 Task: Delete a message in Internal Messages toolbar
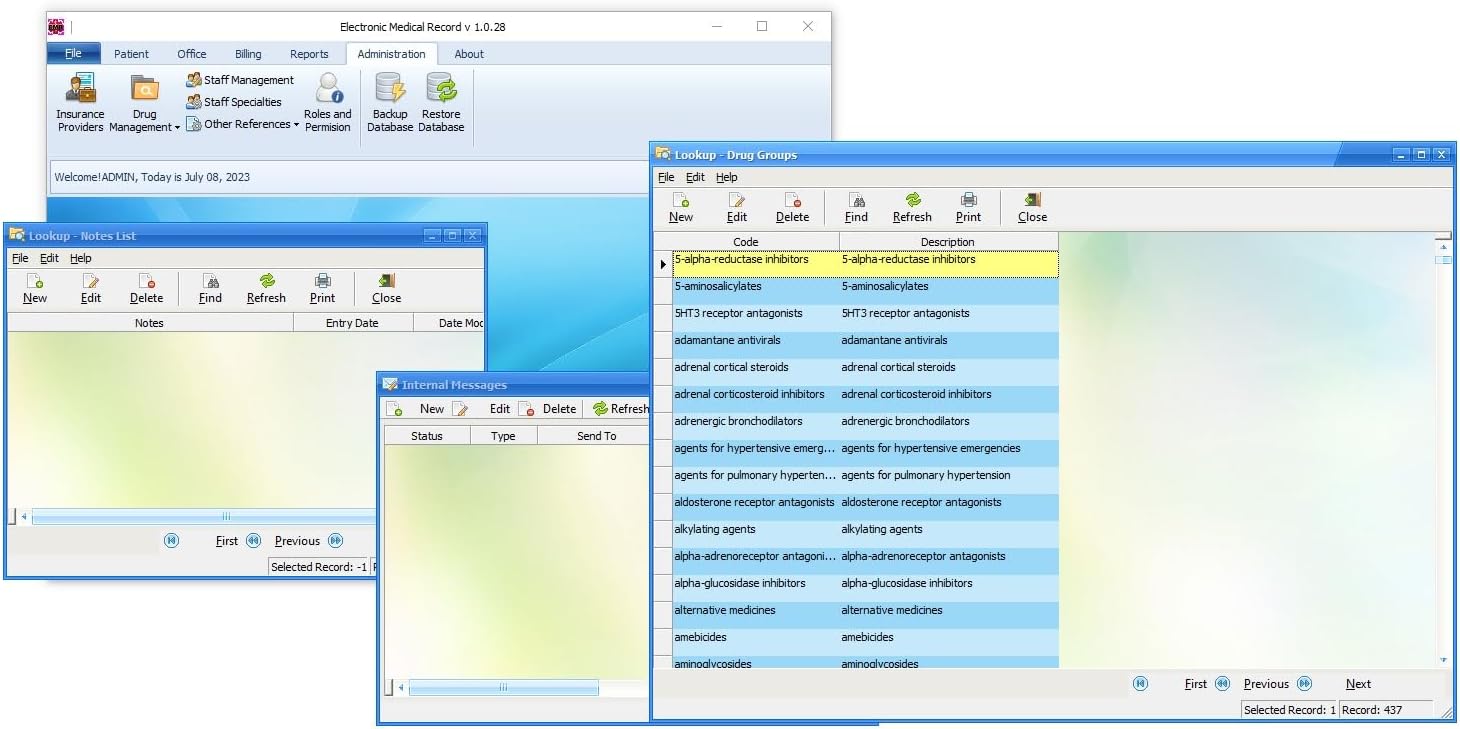coord(548,408)
